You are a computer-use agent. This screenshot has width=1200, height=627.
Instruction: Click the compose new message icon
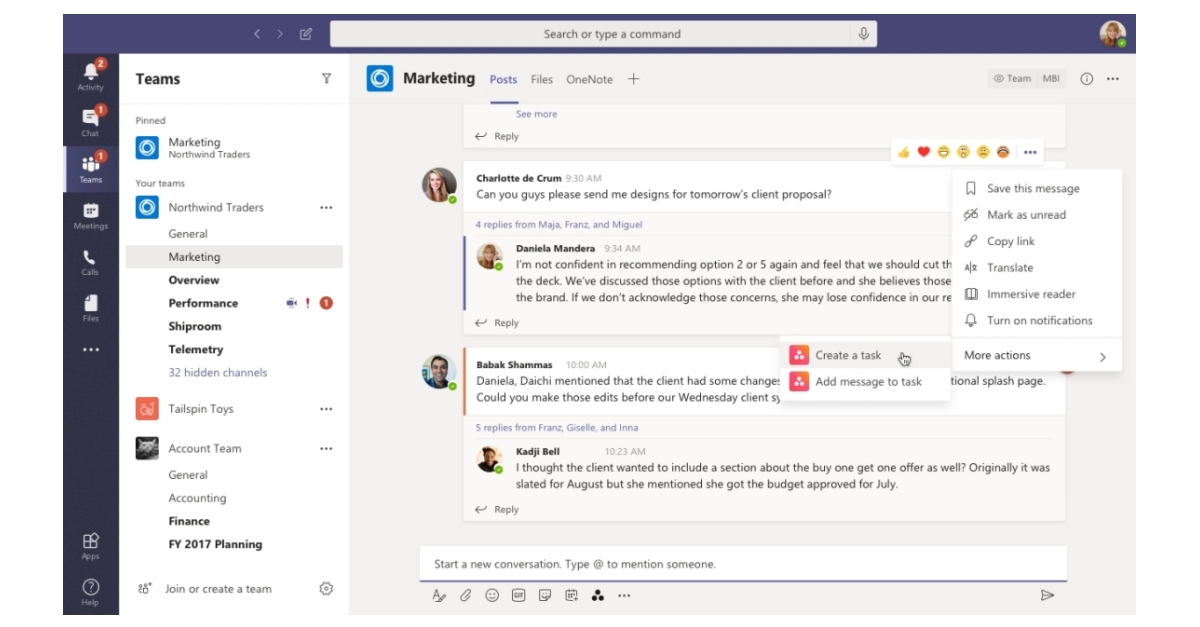click(x=306, y=34)
